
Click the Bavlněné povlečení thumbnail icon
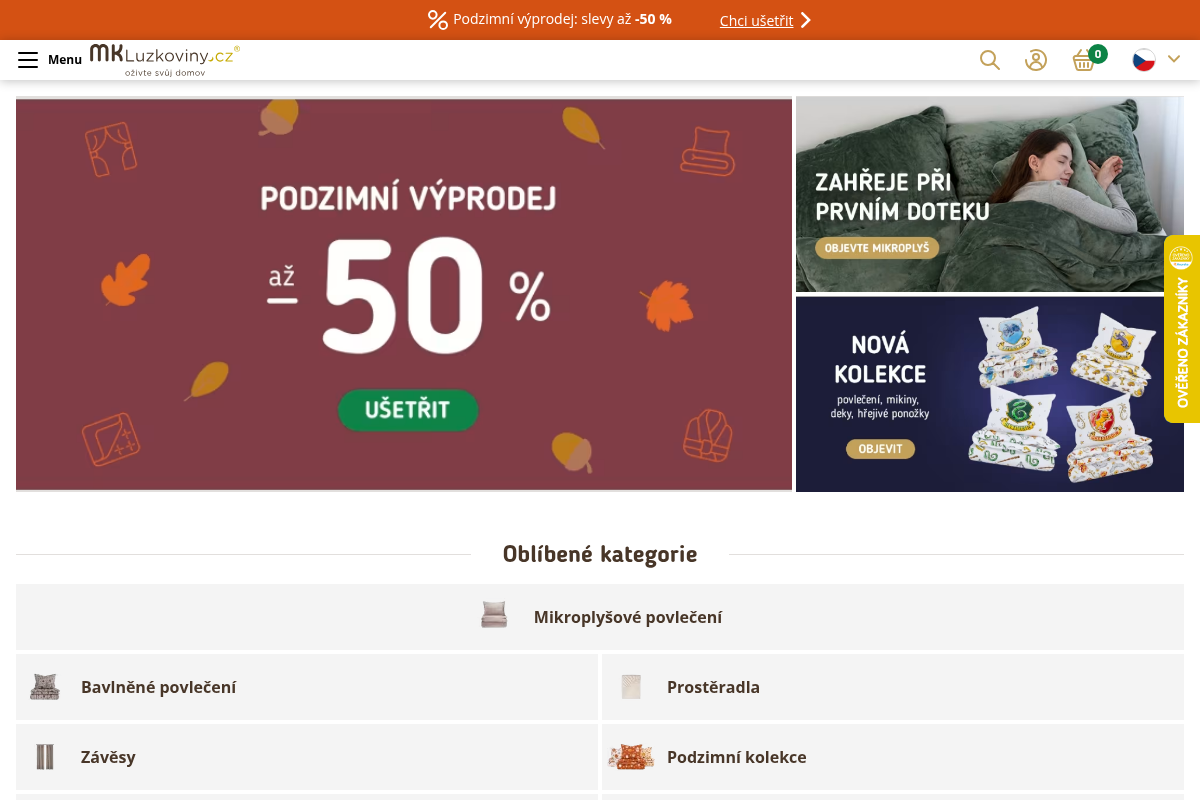pyautogui.click(x=45, y=687)
